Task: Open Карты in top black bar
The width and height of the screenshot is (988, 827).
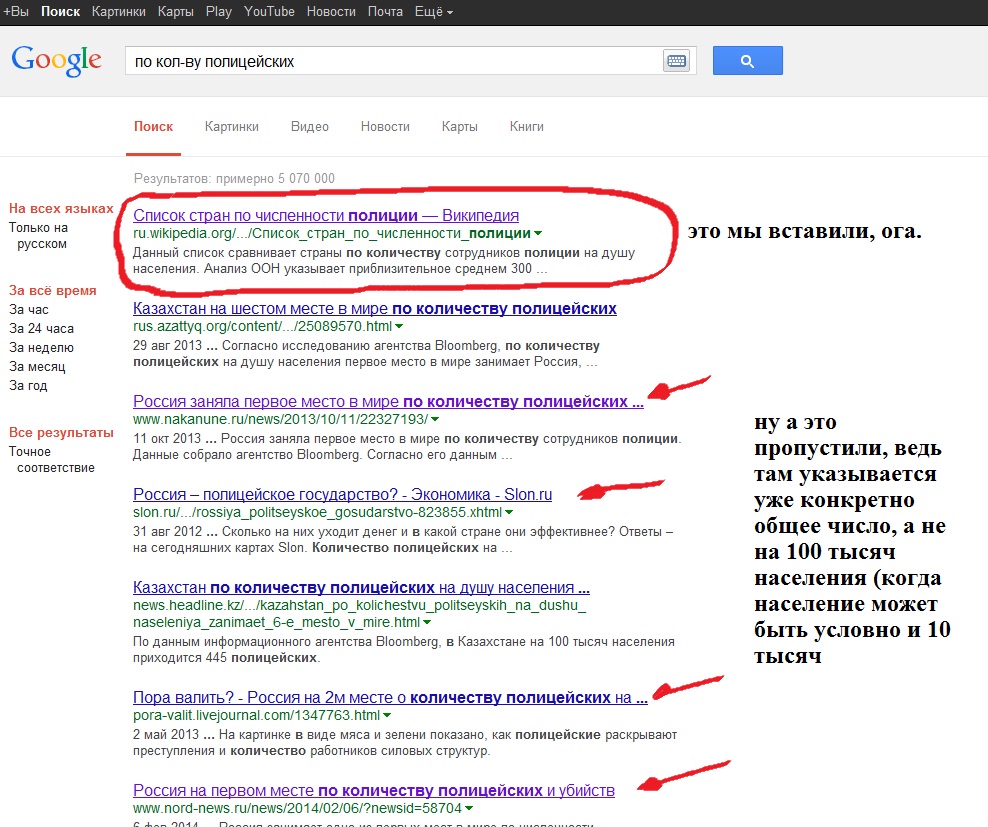Action: pyautogui.click(x=175, y=11)
